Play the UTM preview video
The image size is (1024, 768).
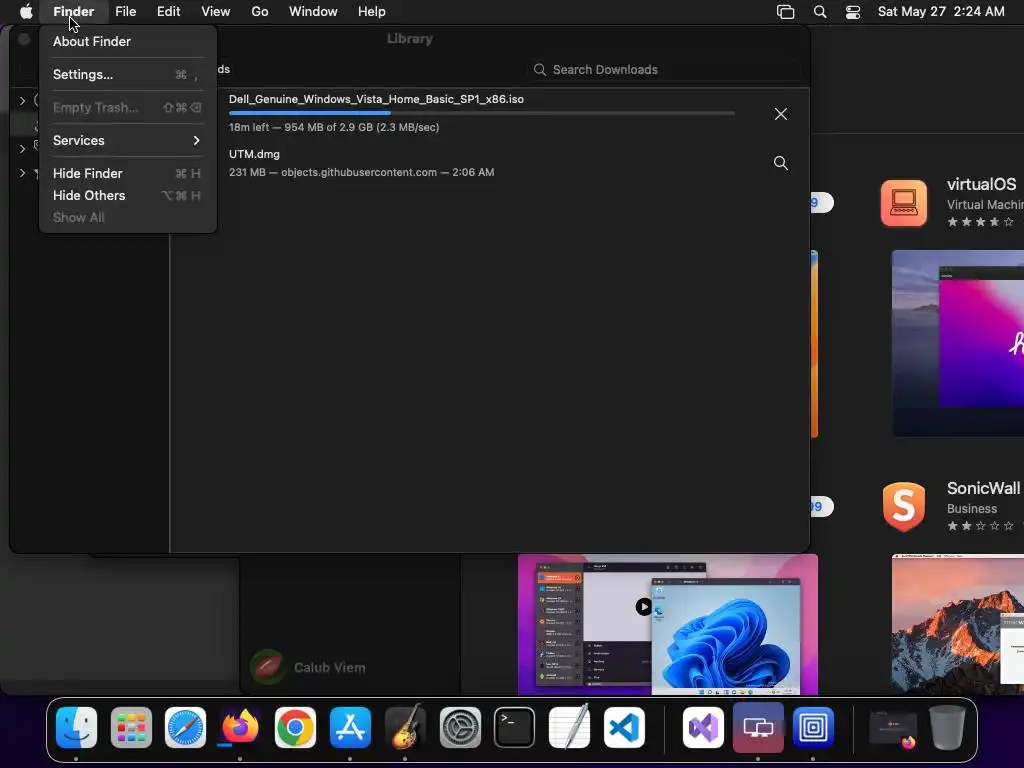click(x=643, y=607)
